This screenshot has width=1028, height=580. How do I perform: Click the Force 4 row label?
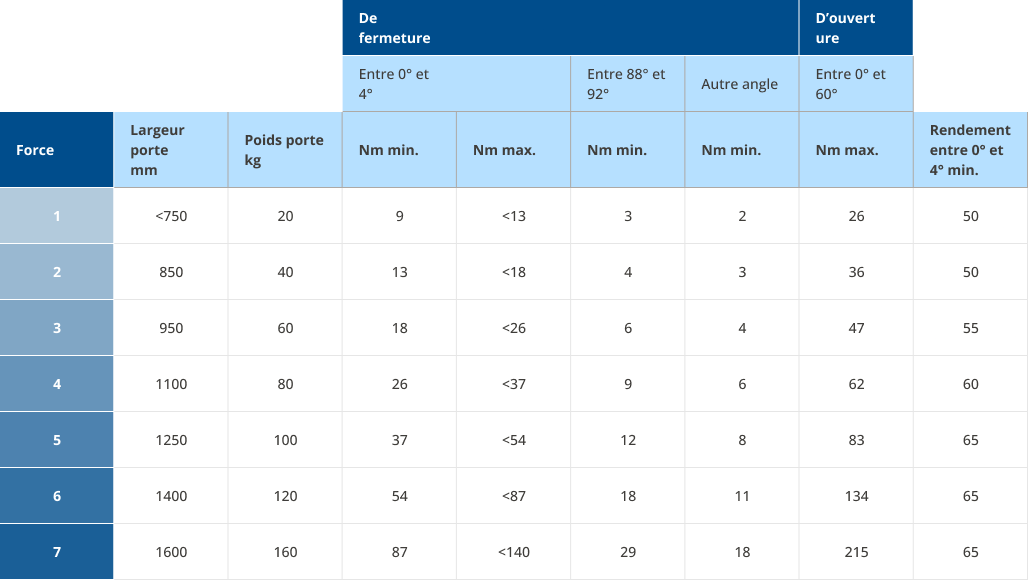pyautogui.click(x=57, y=384)
